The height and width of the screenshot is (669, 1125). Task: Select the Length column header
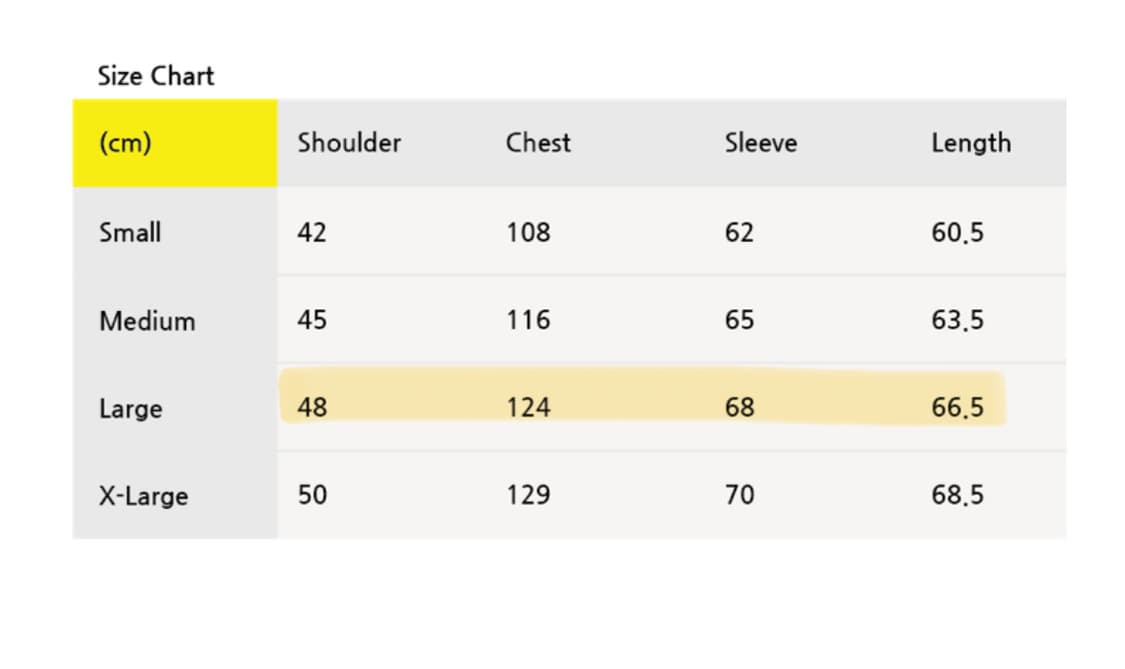970,143
